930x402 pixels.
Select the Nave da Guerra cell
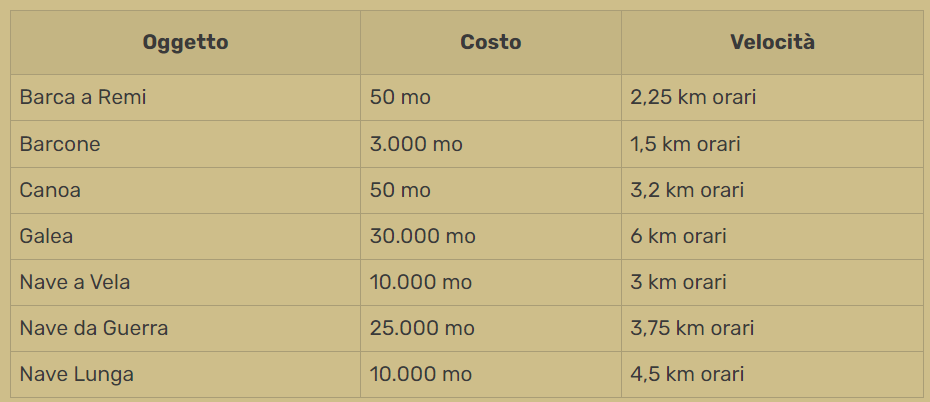point(94,328)
